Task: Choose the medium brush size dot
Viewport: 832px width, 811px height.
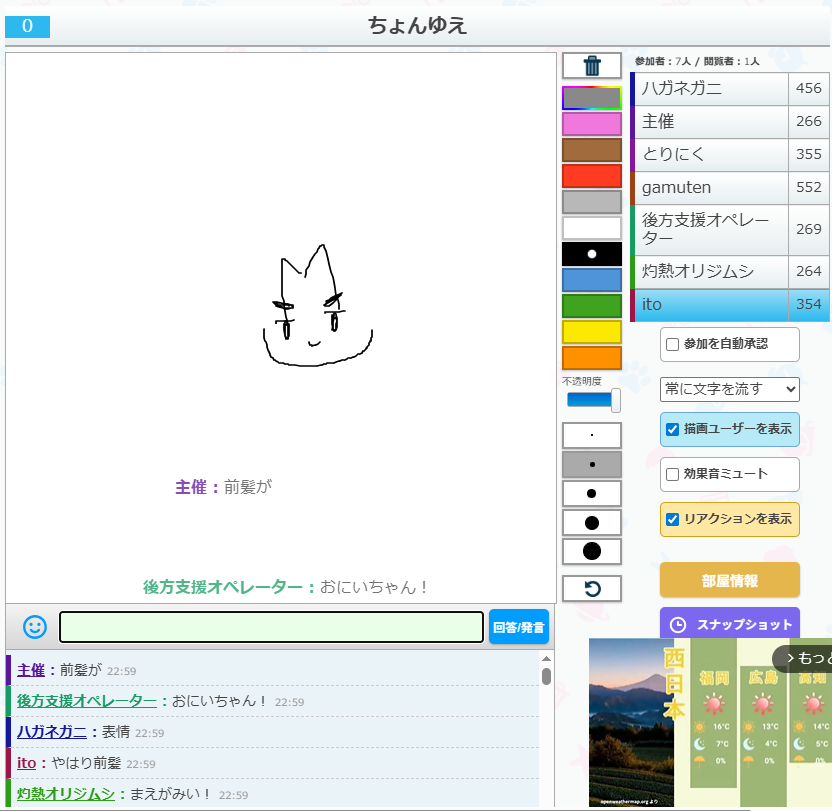Action: pyautogui.click(x=592, y=494)
